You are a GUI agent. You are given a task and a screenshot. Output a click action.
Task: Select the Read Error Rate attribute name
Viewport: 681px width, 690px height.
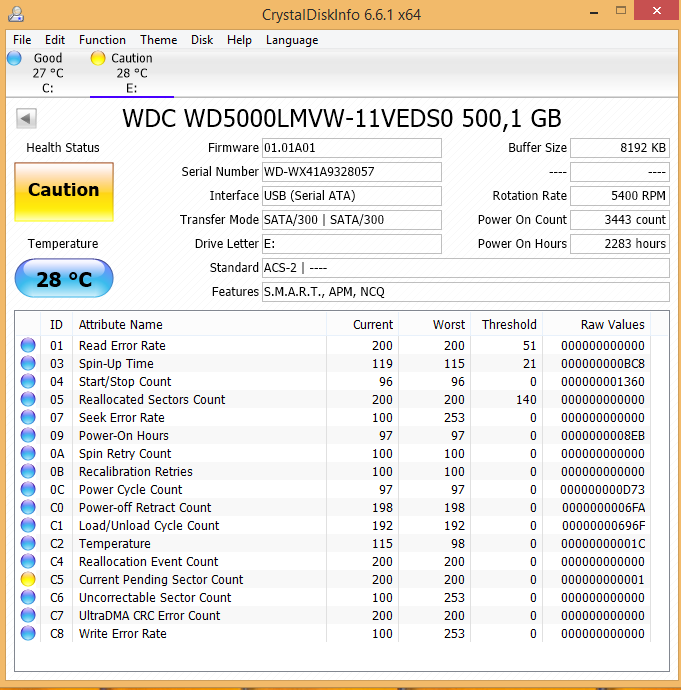[x=122, y=346]
